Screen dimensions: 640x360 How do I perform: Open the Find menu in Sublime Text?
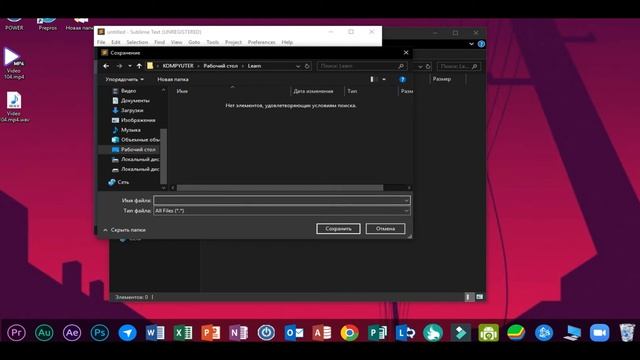[x=159, y=42]
